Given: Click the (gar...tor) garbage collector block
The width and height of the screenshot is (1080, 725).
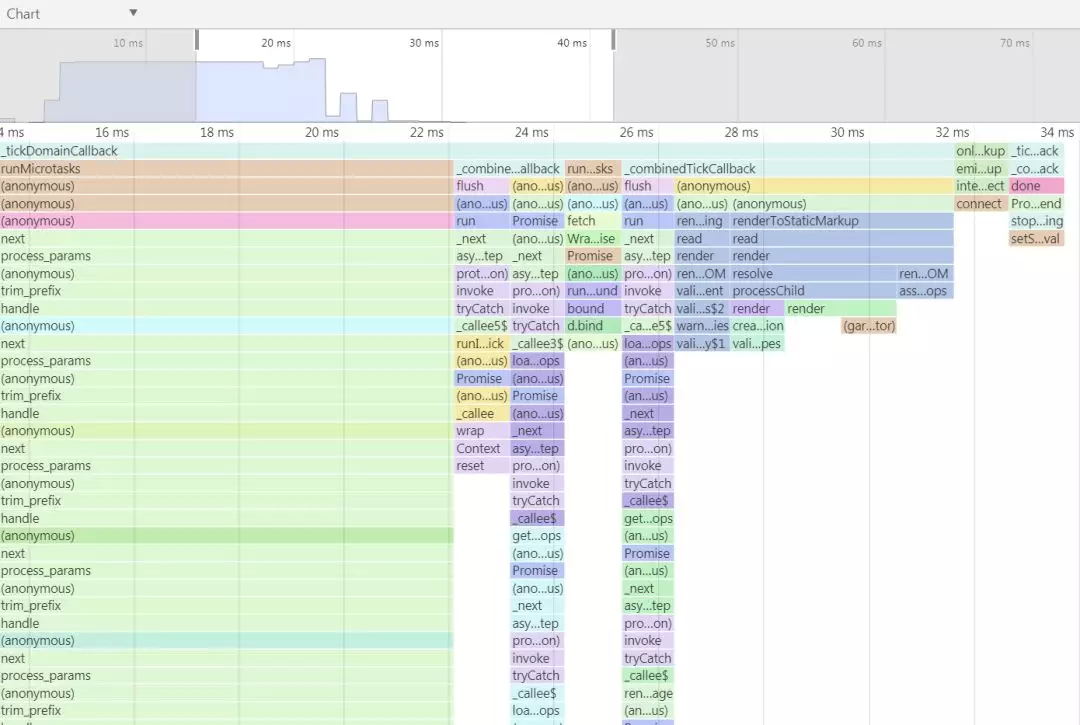Looking at the screenshot, I should pyautogui.click(x=869, y=326).
